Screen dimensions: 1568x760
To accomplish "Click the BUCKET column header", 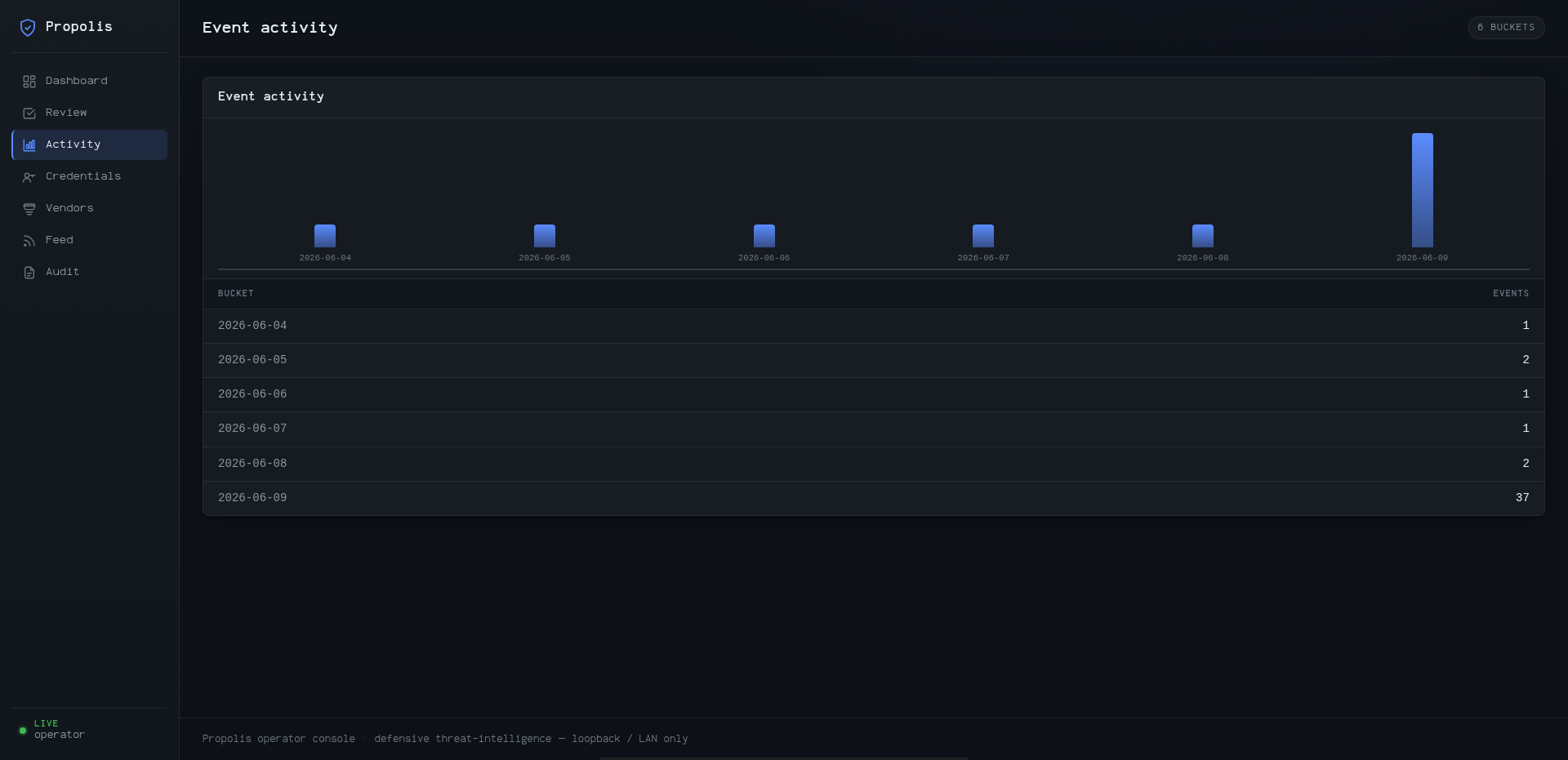I will [x=236, y=294].
